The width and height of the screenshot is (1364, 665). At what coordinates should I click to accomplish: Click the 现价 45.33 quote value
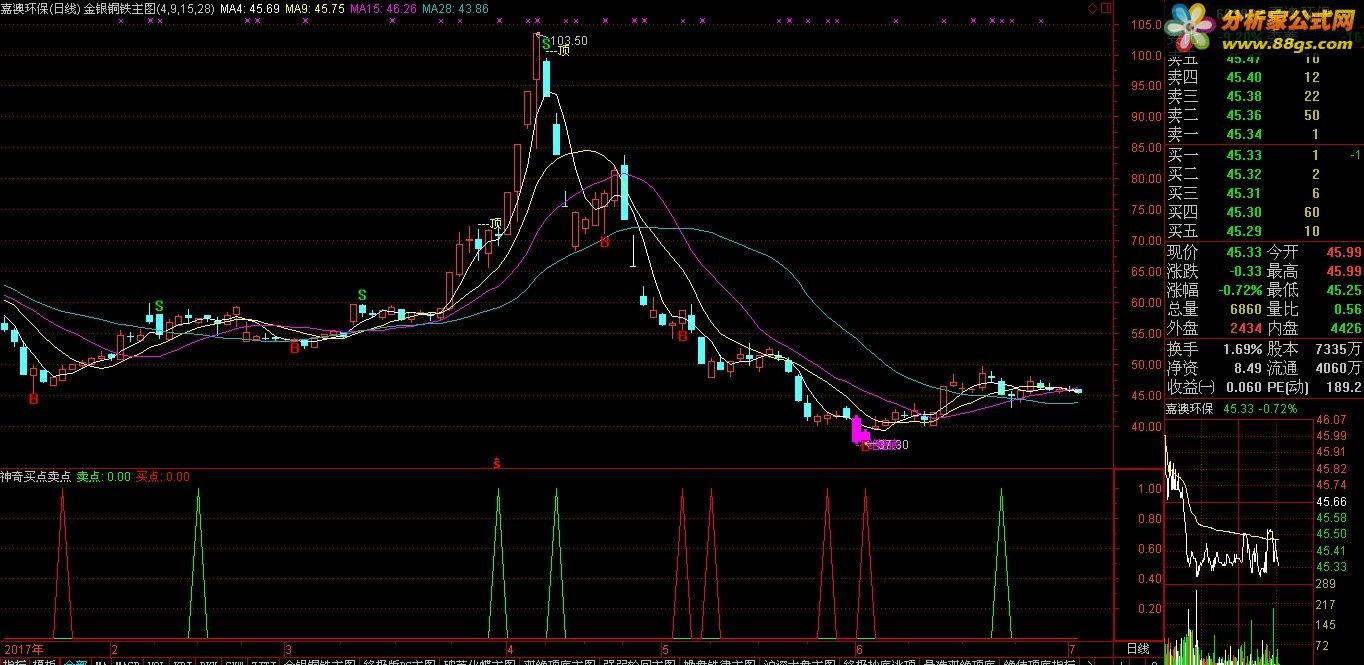1244,252
